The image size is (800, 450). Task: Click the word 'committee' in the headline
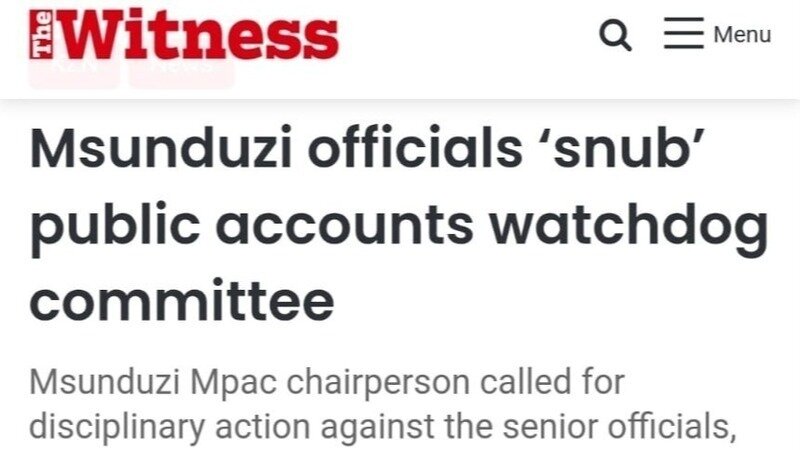coord(181,301)
